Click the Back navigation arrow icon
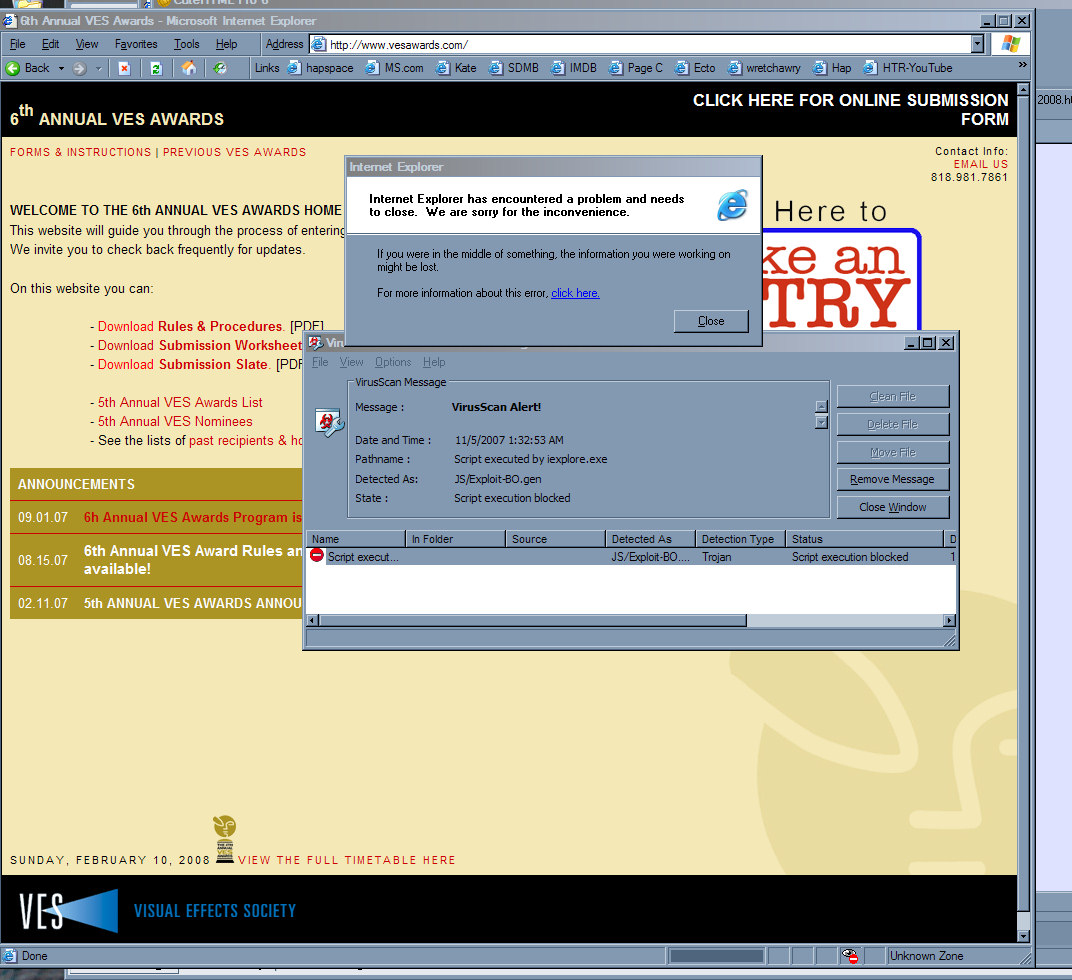This screenshot has width=1072, height=980. pyautogui.click(x=14, y=68)
